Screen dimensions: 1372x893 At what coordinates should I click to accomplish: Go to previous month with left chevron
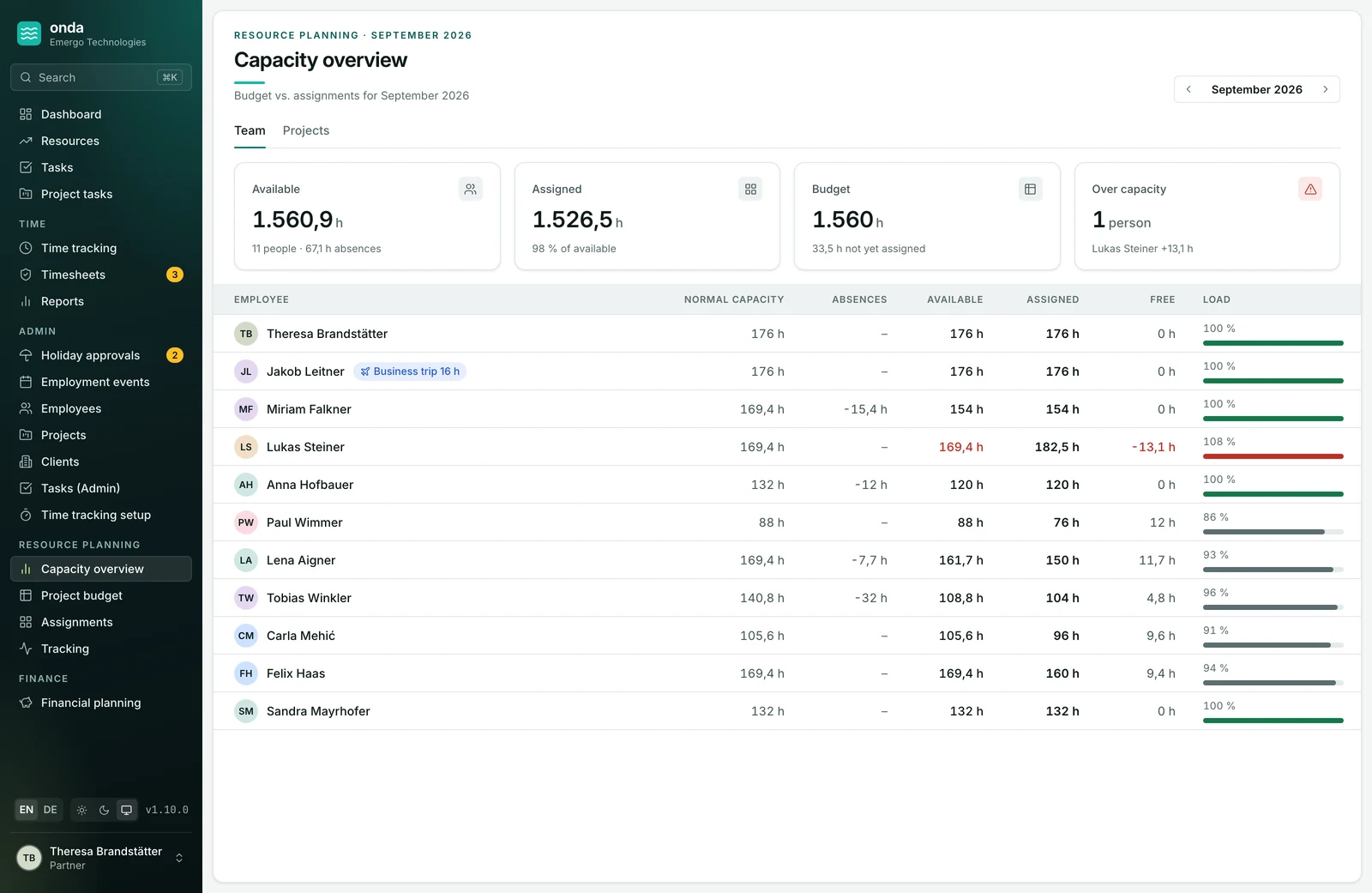[1188, 89]
